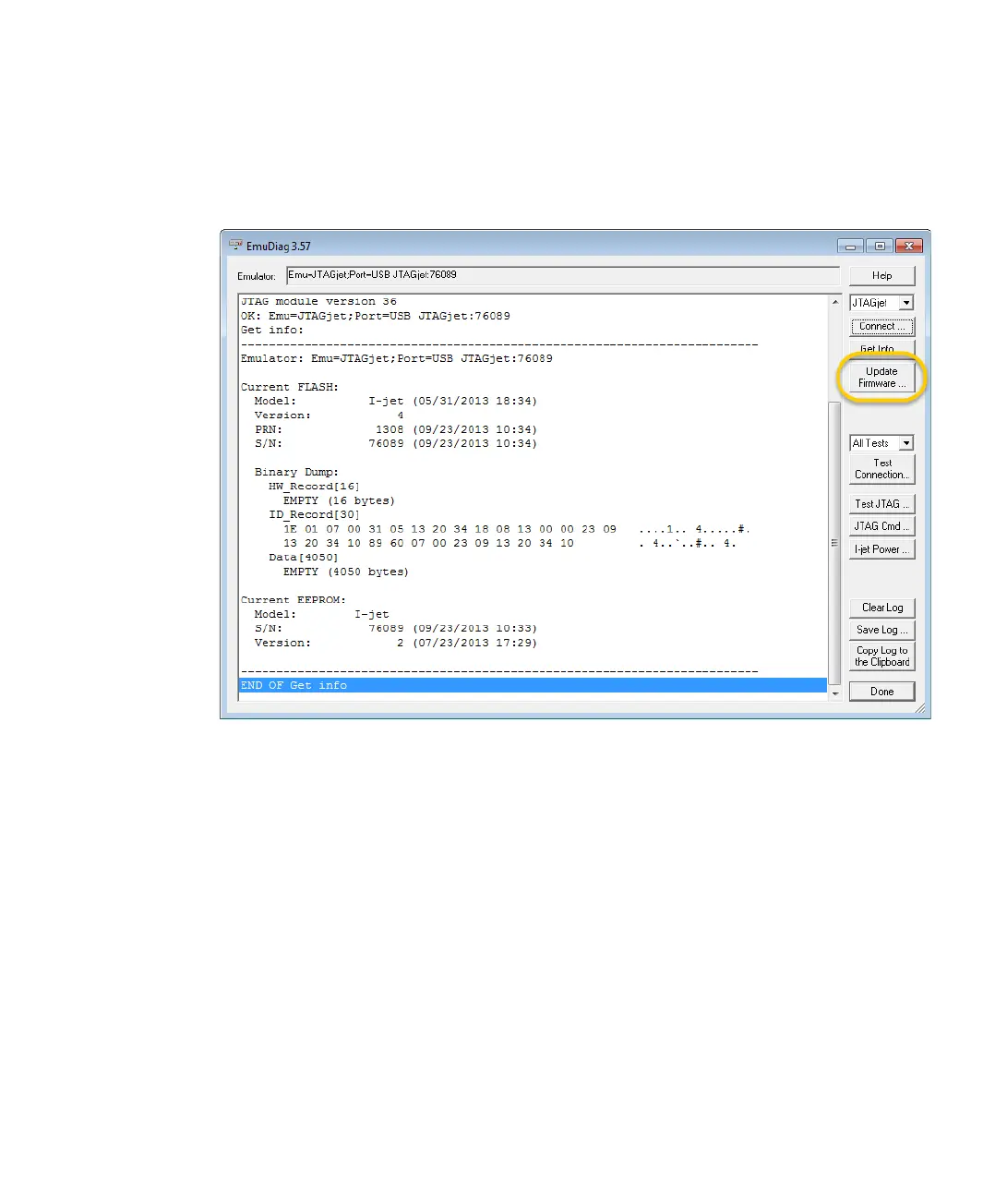995x1204 pixels.
Task: Click the Emulator text field
Action: [562, 275]
